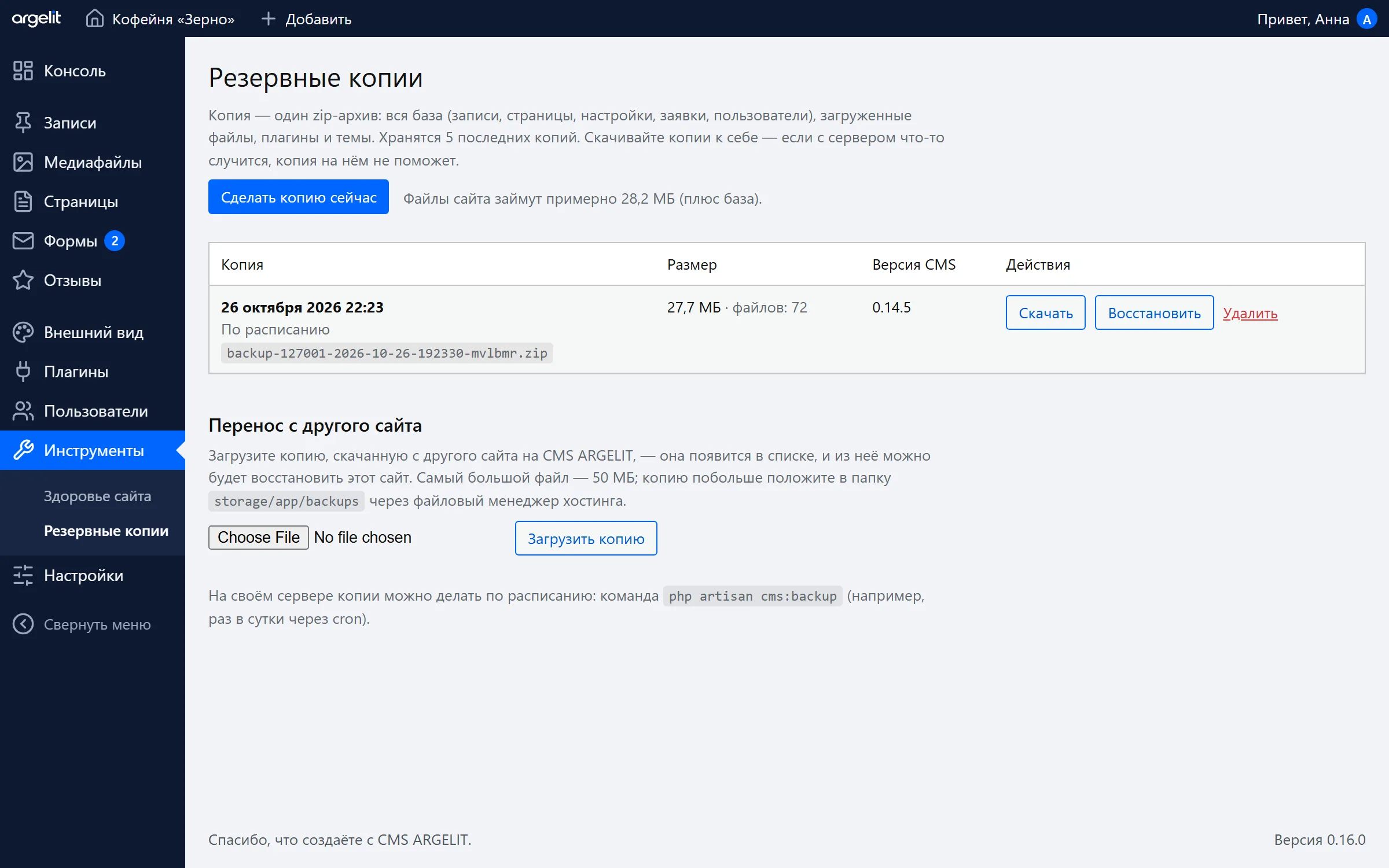Click the Формы envelope icon
Viewport: 1389px width, 868px height.
(23, 241)
